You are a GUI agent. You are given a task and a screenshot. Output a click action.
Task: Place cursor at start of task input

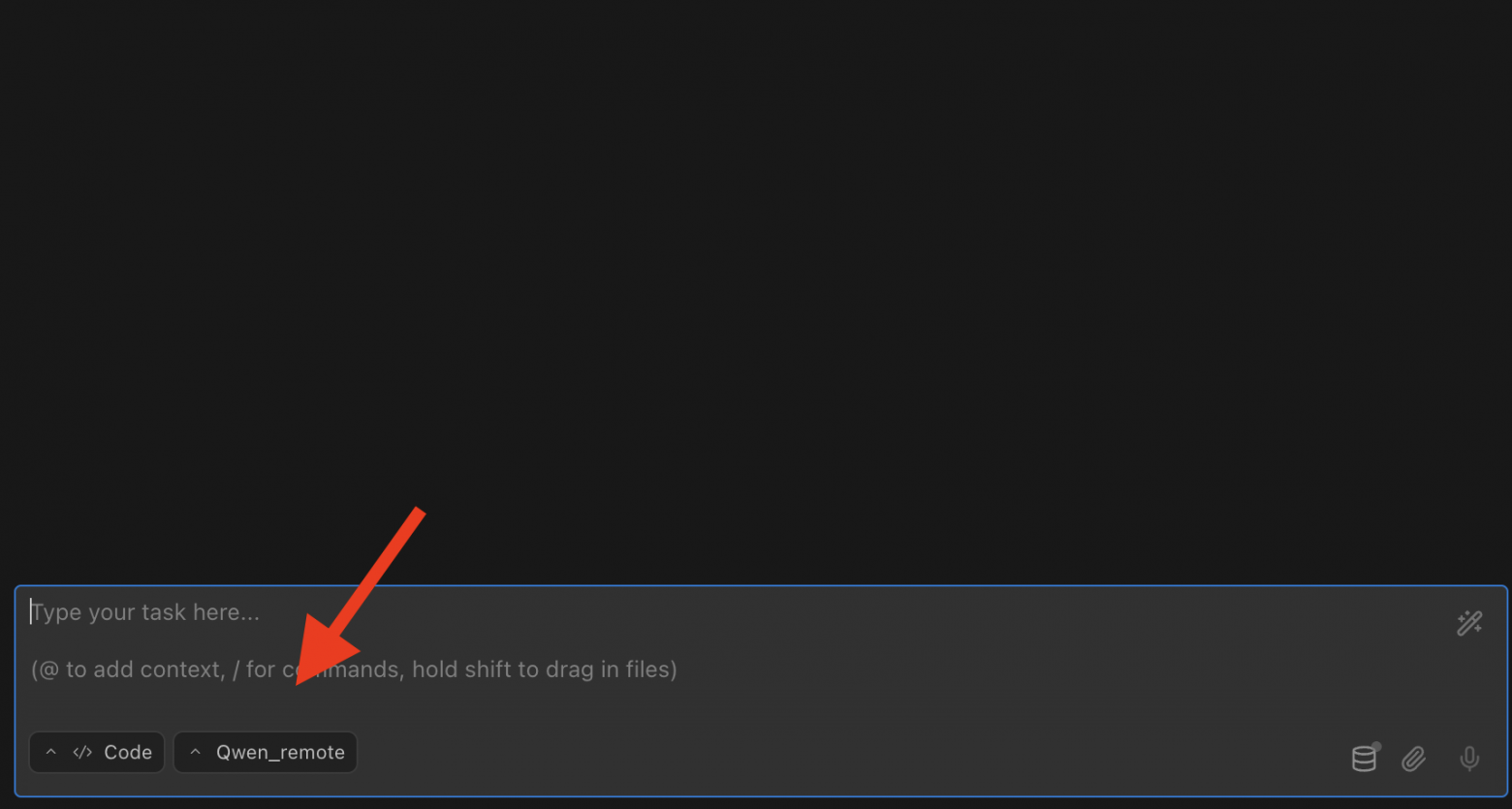coord(31,612)
